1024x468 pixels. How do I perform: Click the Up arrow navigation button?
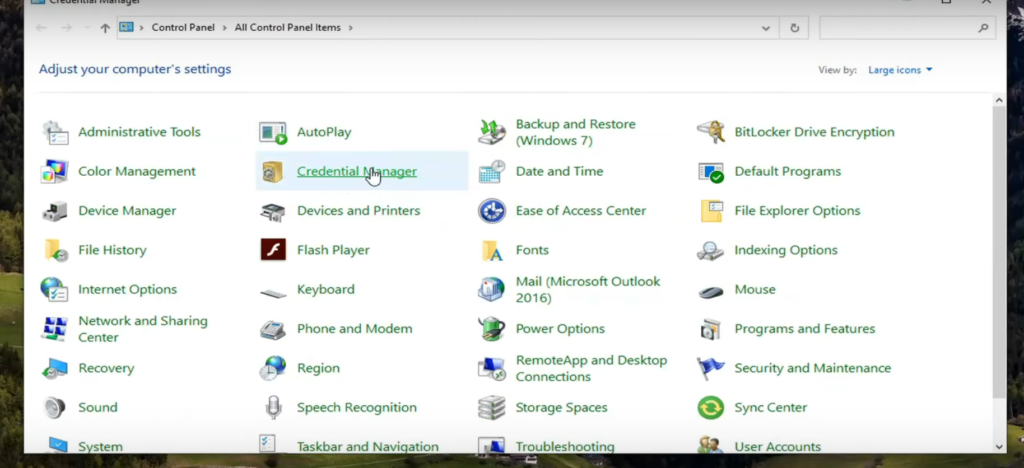[105, 28]
